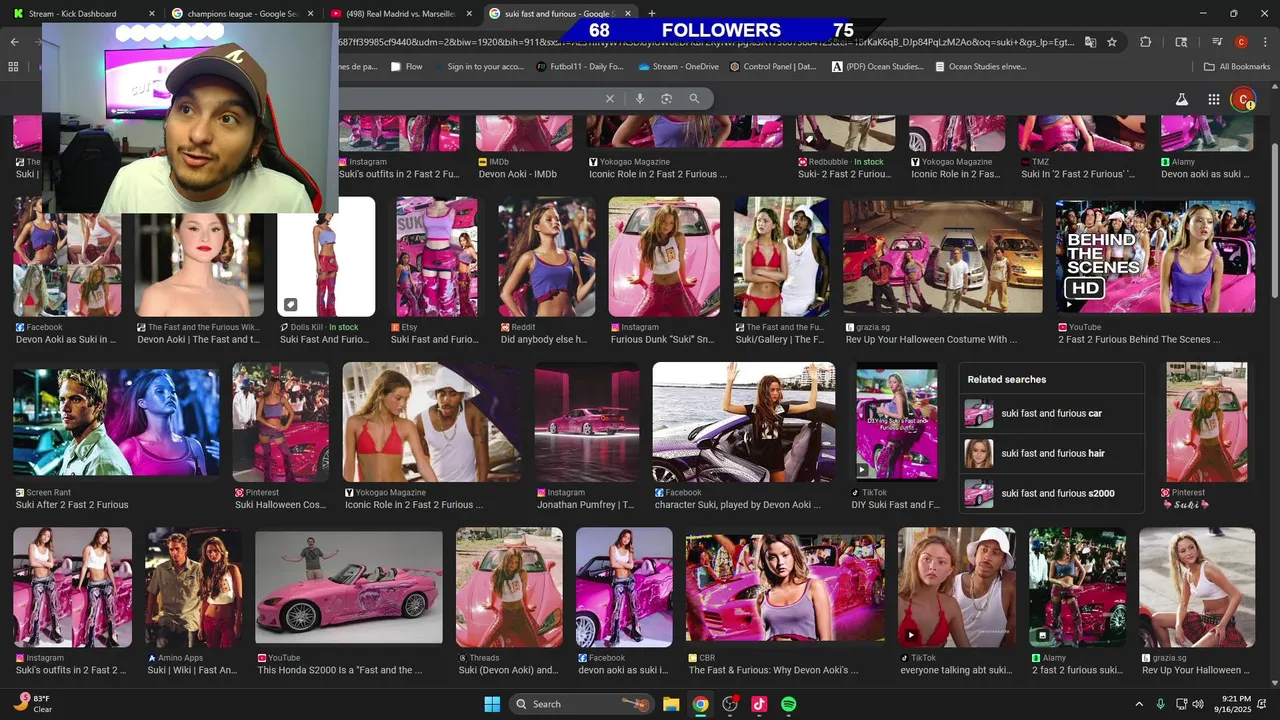The height and width of the screenshot is (720, 1280).
Task: Open File Explorer from the taskbar
Action: click(x=671, y=704)
